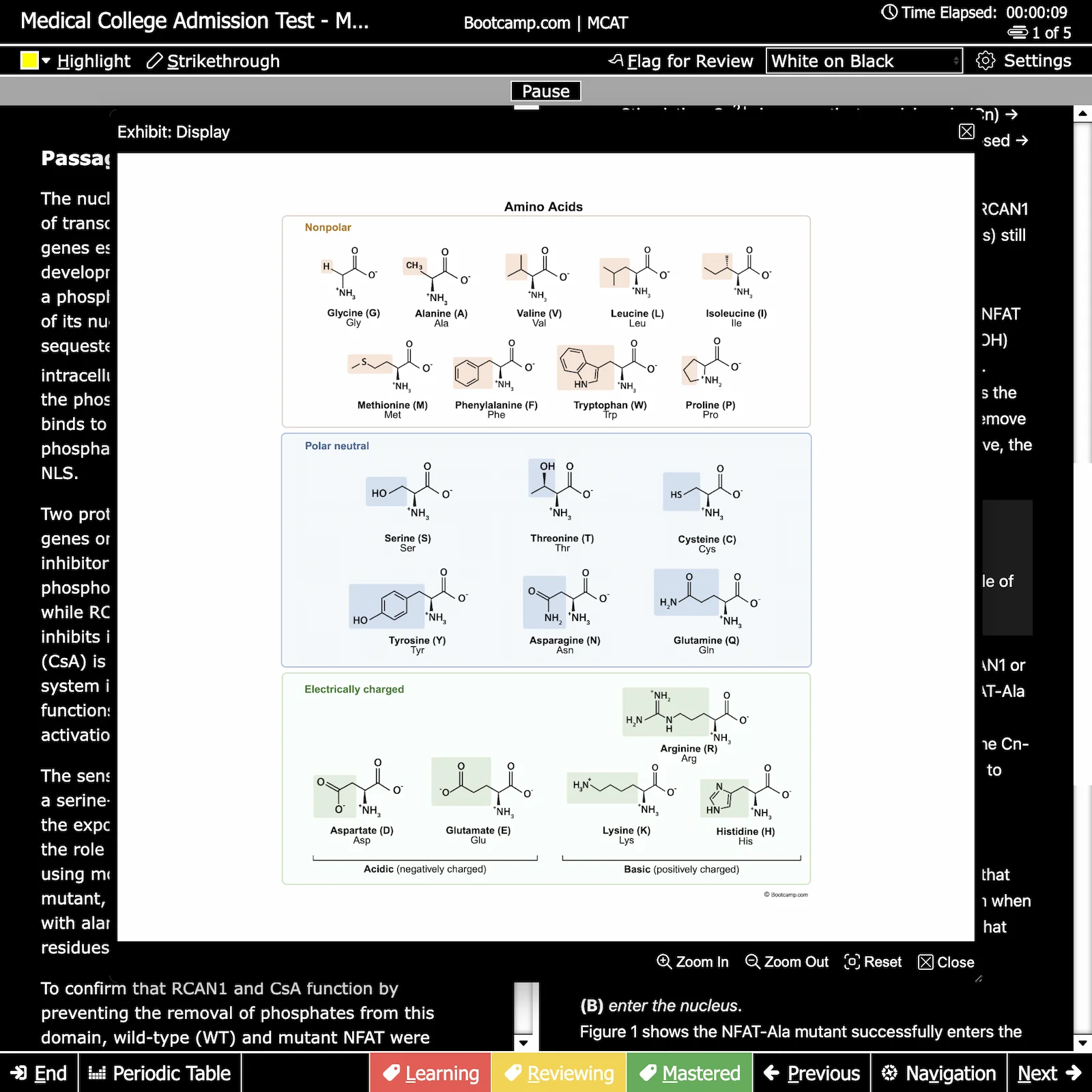Zoom out of the exhibit image

786,962
